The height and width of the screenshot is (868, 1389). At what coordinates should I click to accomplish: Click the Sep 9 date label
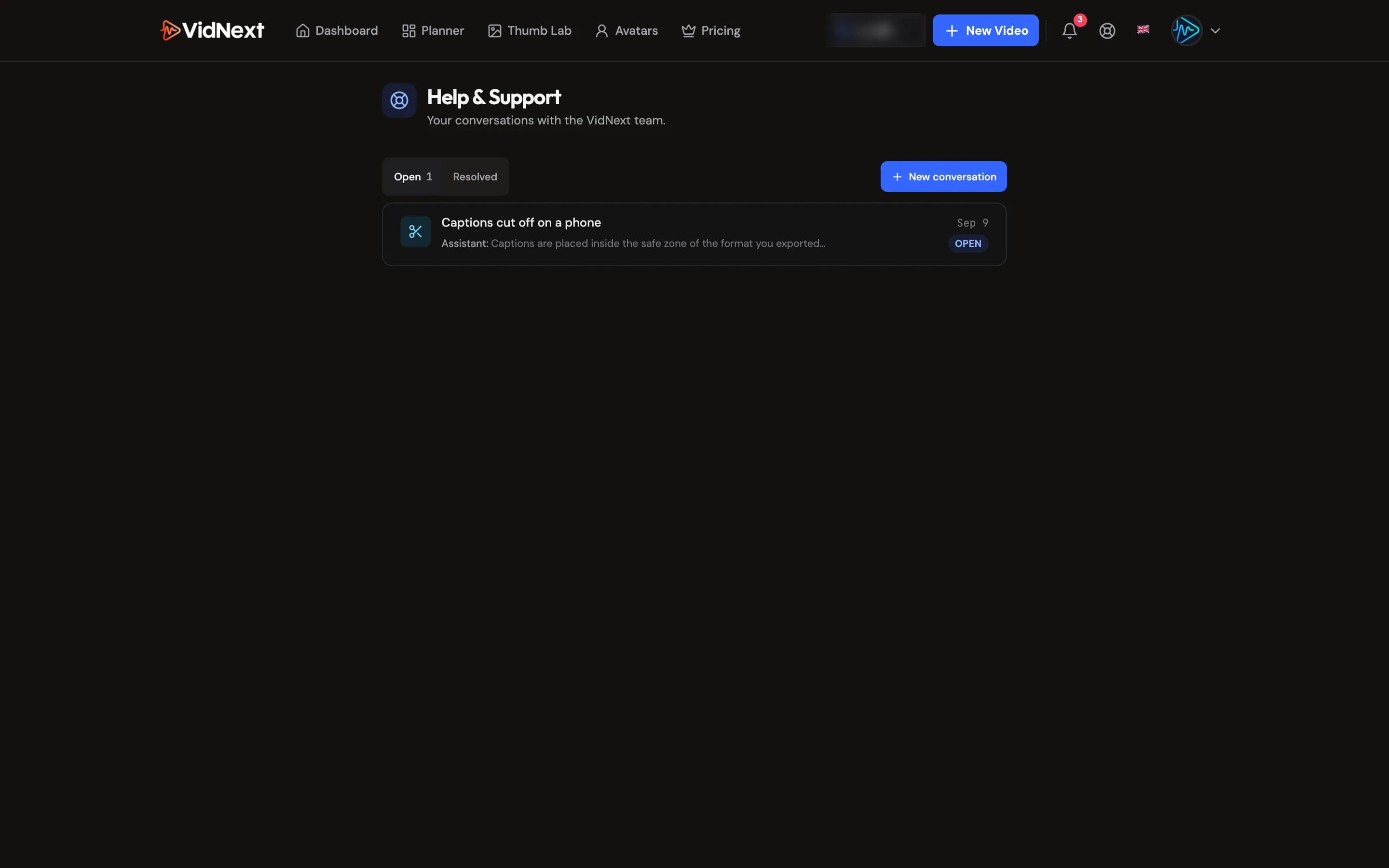(972, 223)
